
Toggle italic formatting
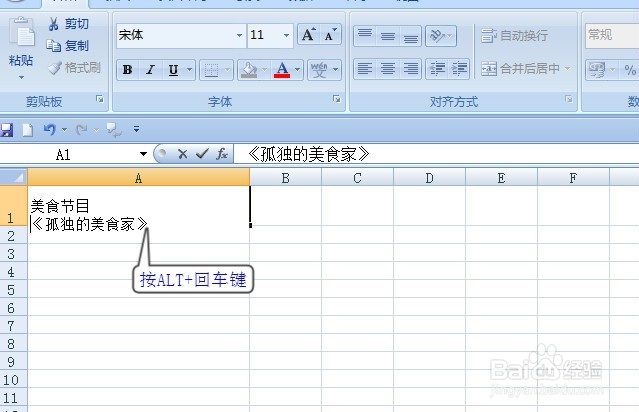click(x=150, y=70)
